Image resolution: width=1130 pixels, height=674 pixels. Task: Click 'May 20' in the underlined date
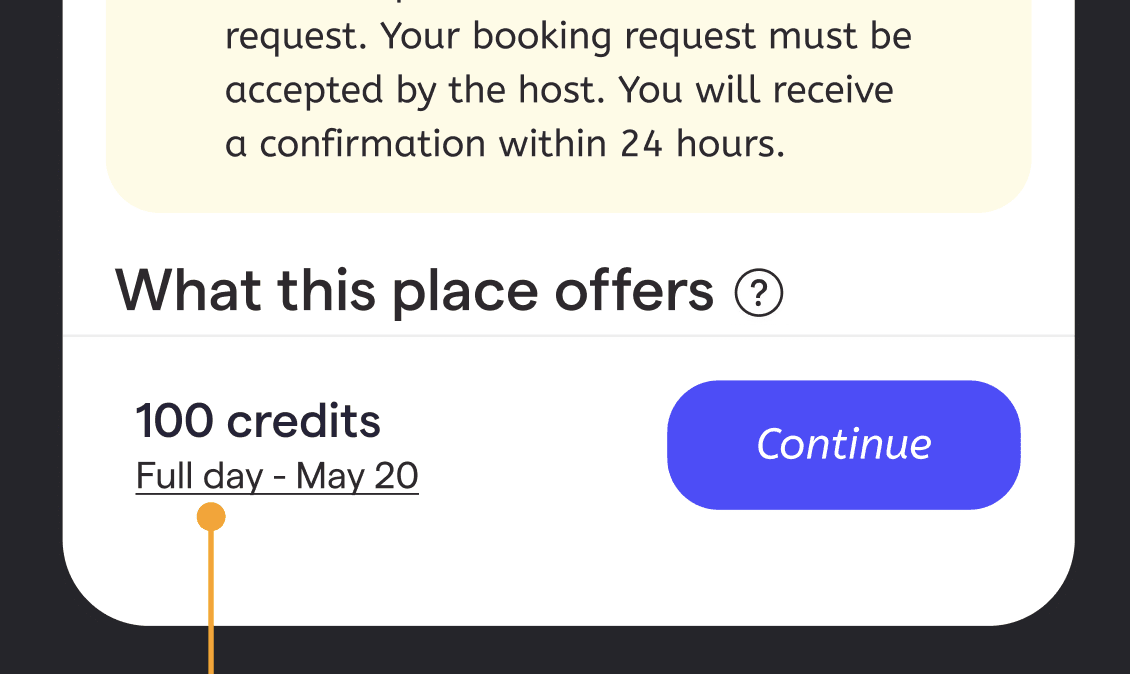coord(357,476)
